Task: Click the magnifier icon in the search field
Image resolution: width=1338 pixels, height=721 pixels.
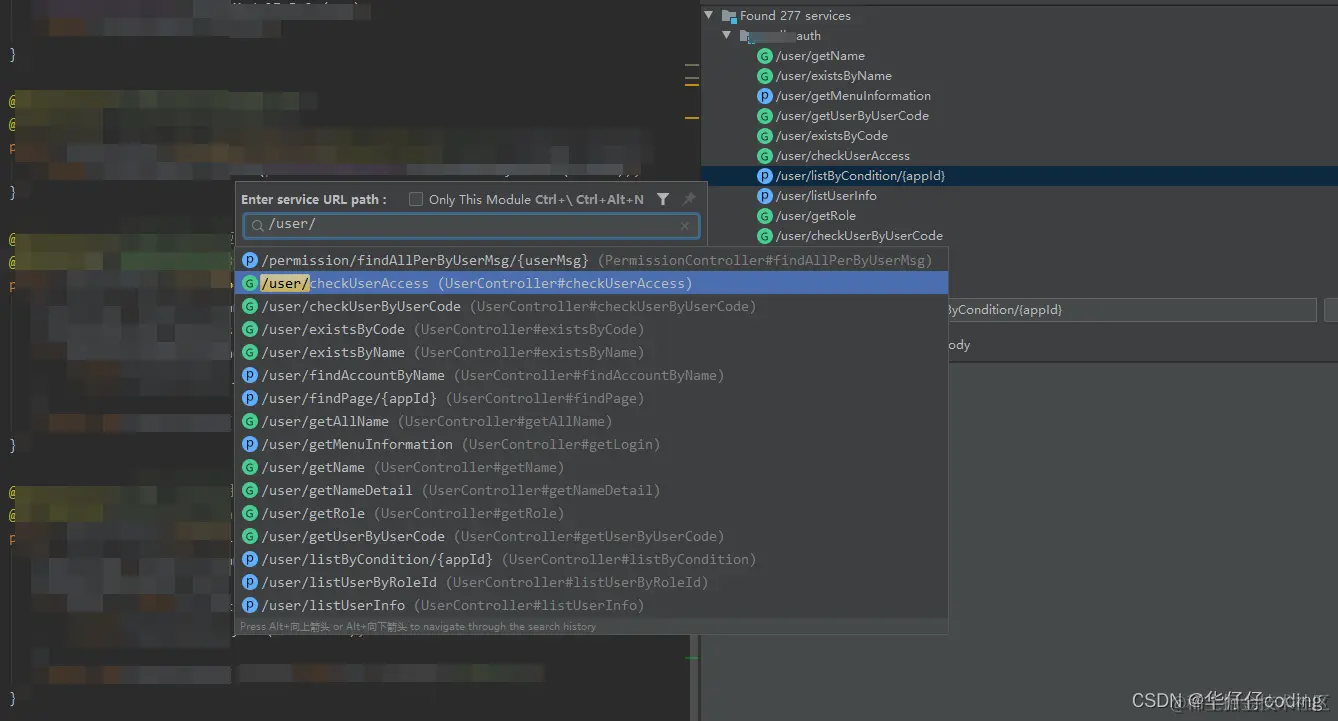Action: [258, 226]
